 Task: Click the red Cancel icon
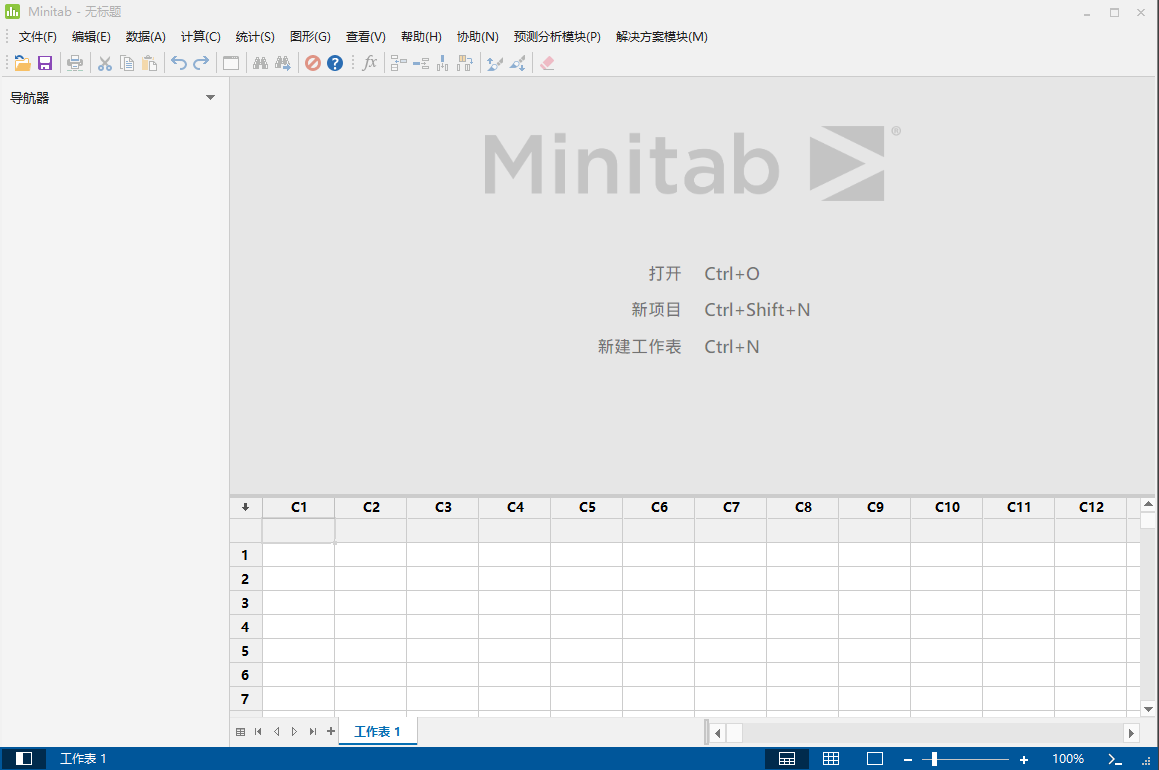(x=313, y=64)
